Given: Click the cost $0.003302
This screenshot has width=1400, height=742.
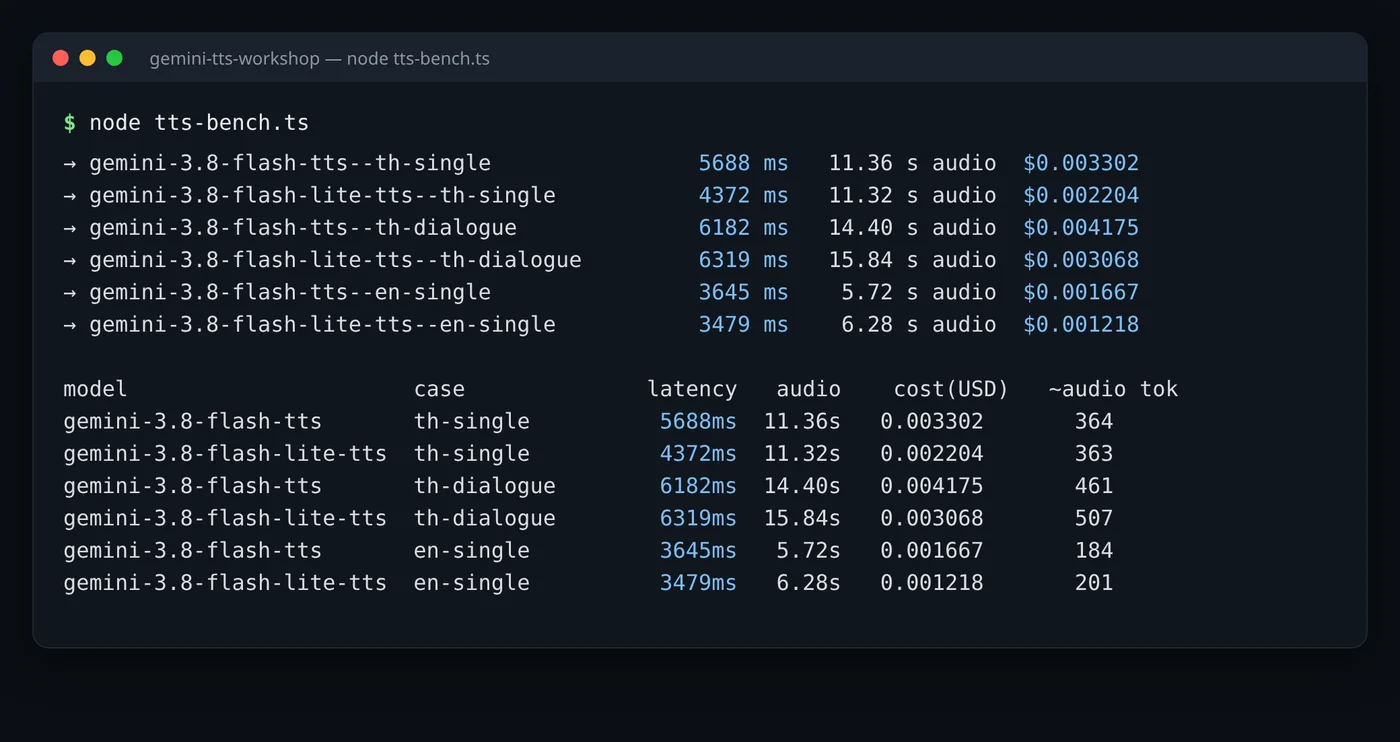Looking at the screenshot, I should 1081,163.
